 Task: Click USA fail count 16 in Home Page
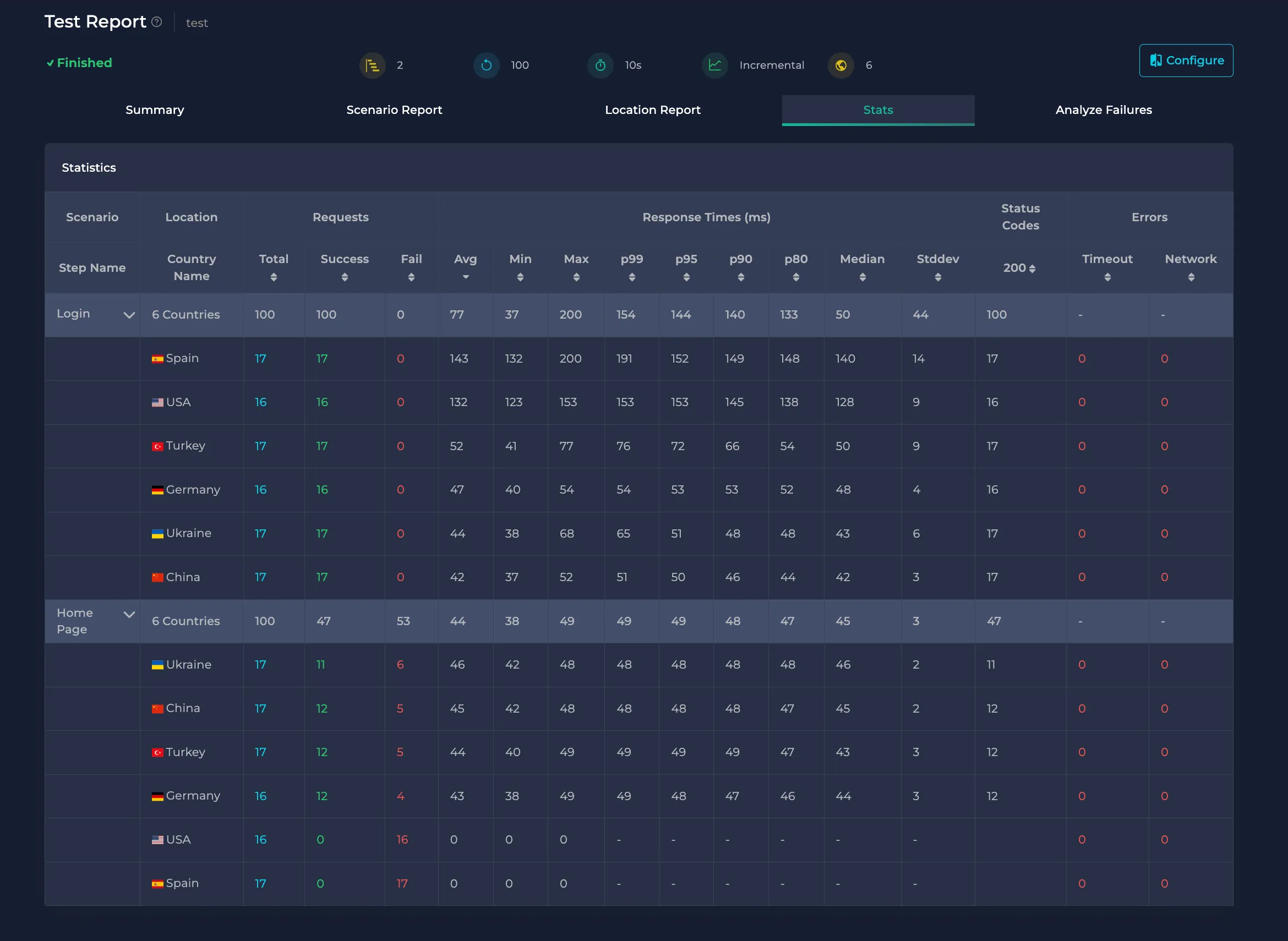402,840
